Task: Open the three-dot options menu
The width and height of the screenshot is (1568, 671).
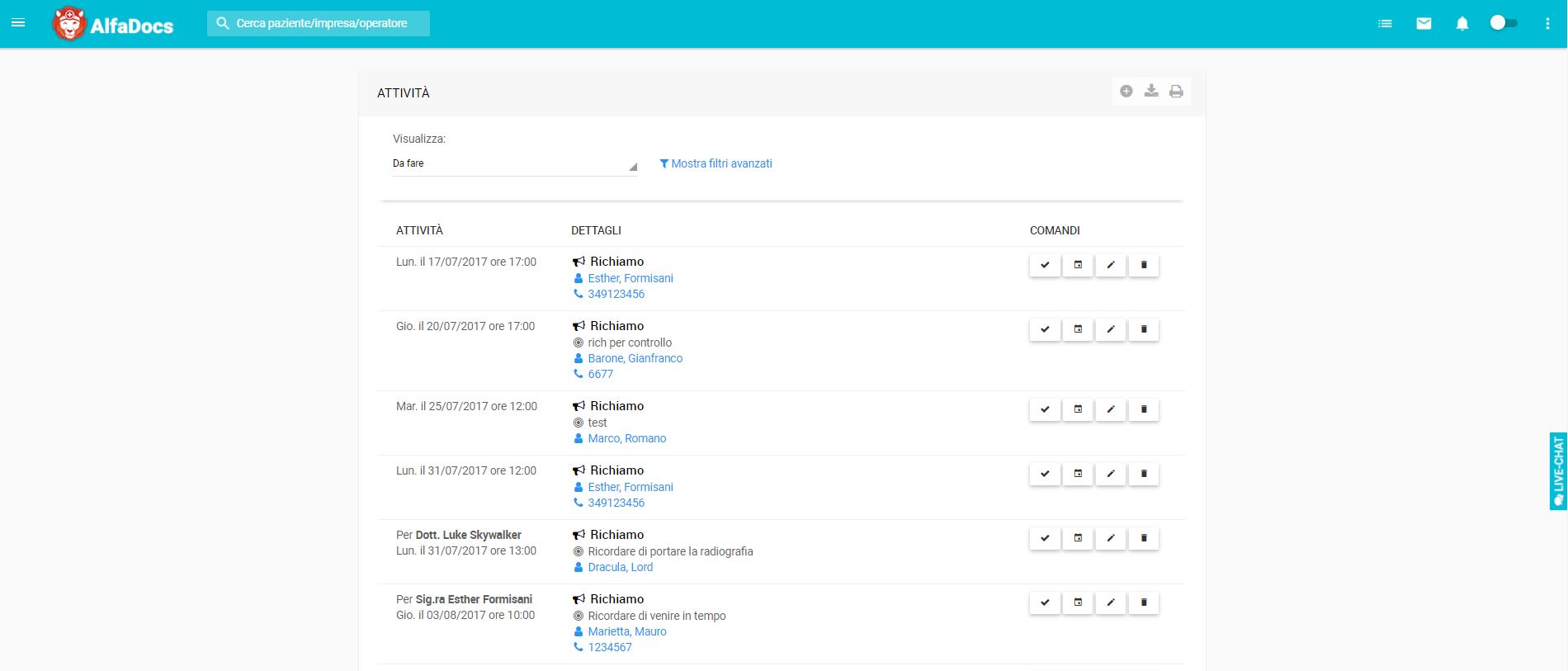Action: pyautogui.click(x=1547, y=24)
